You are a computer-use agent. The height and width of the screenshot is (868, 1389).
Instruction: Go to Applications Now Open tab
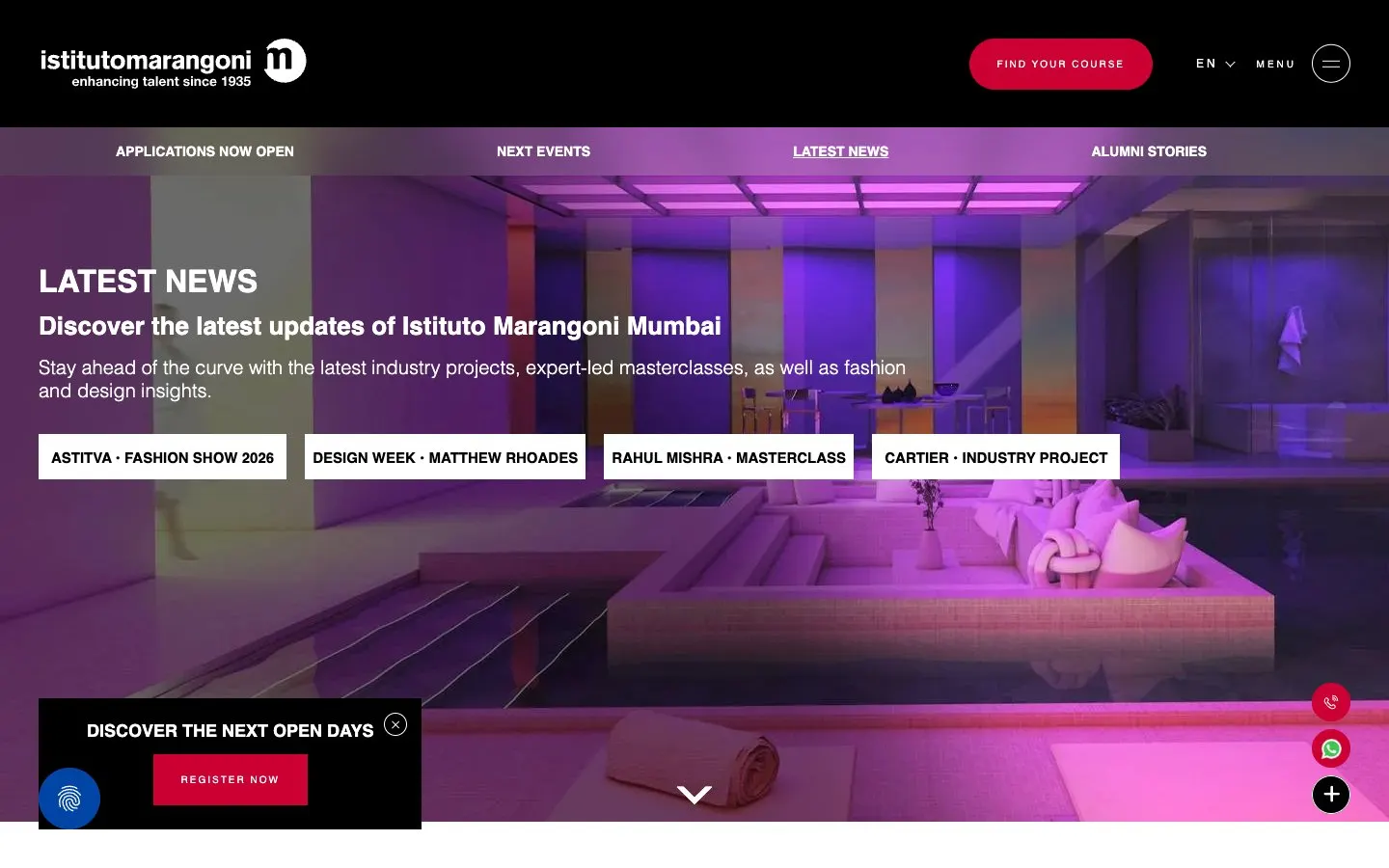coord(204,151)
